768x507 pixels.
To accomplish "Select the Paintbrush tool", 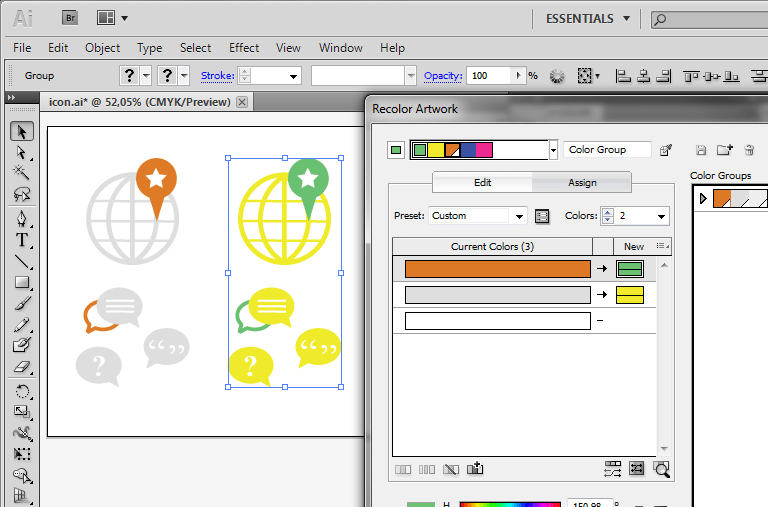I will point(22,304).
